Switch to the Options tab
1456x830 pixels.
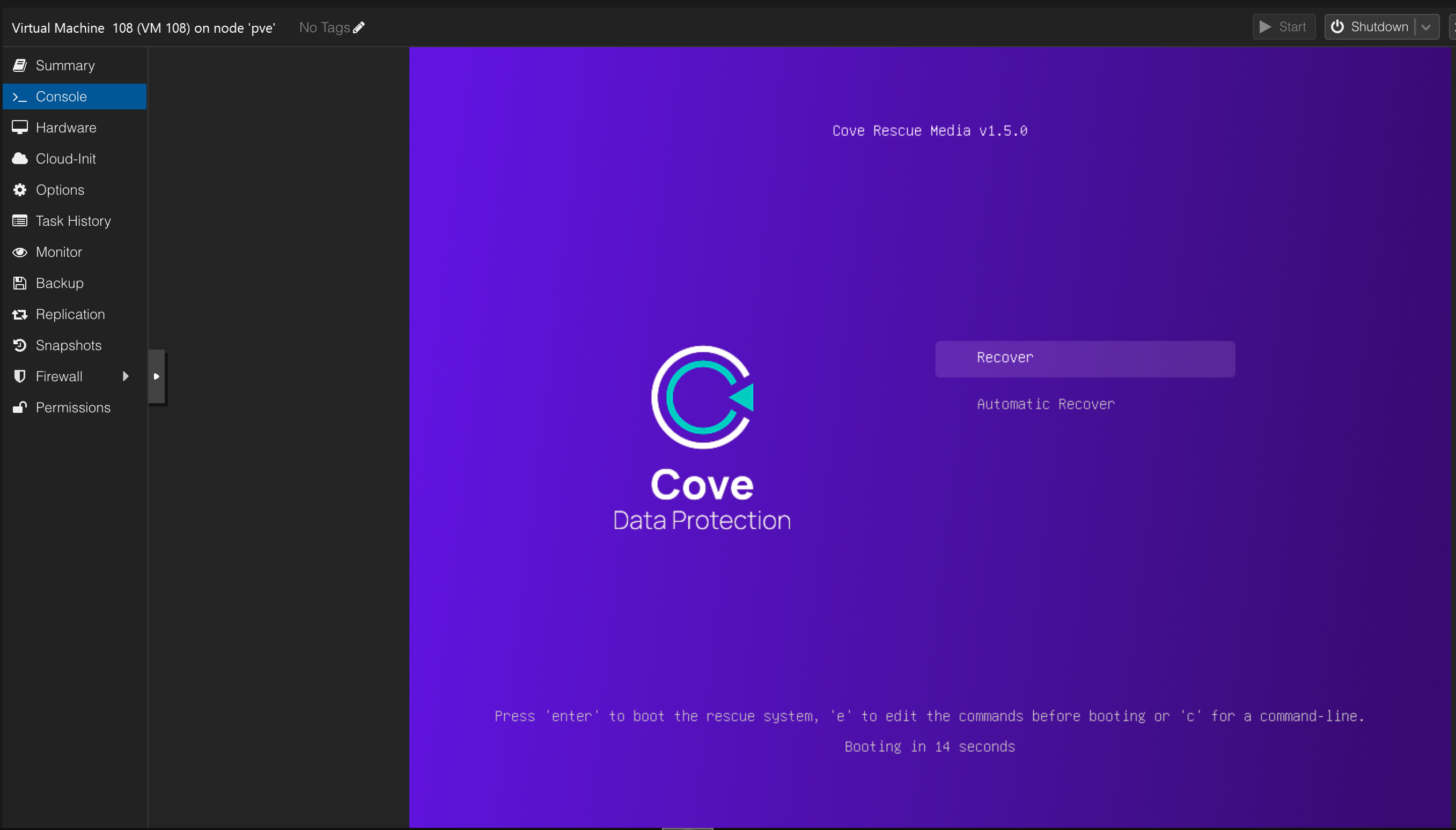[75, 190]
